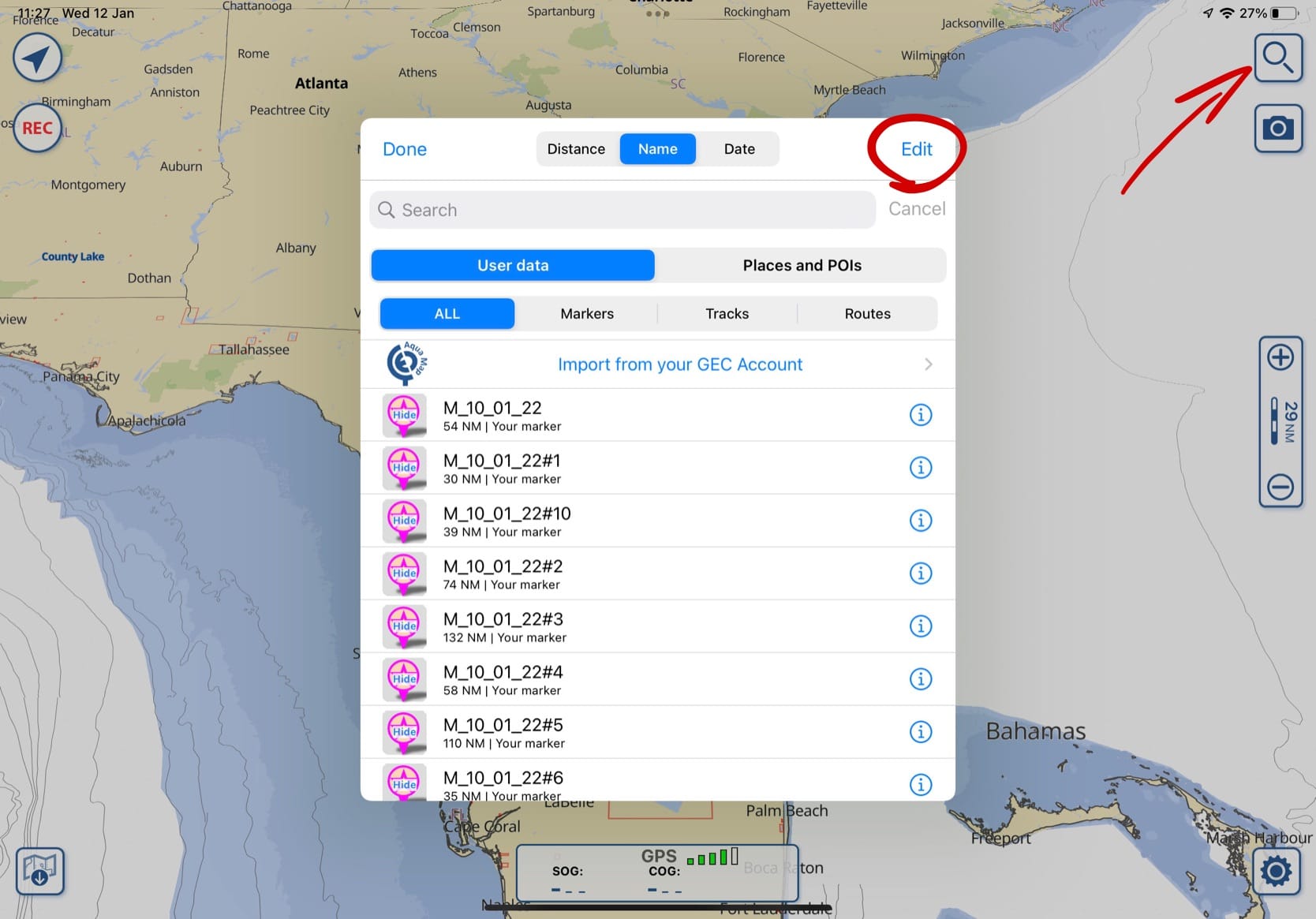1316x919 pixels.
Task: Zoom out with the minus icon
Action: 1280,487
